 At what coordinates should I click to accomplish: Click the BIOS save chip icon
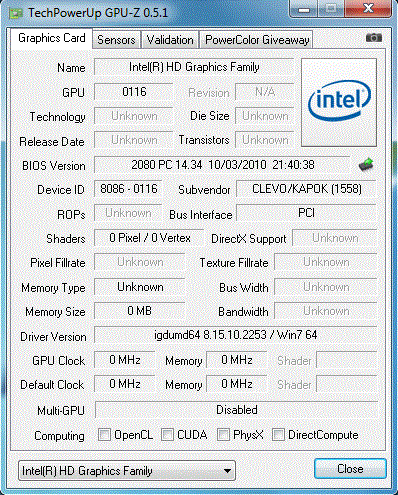(x=366, y=165)
